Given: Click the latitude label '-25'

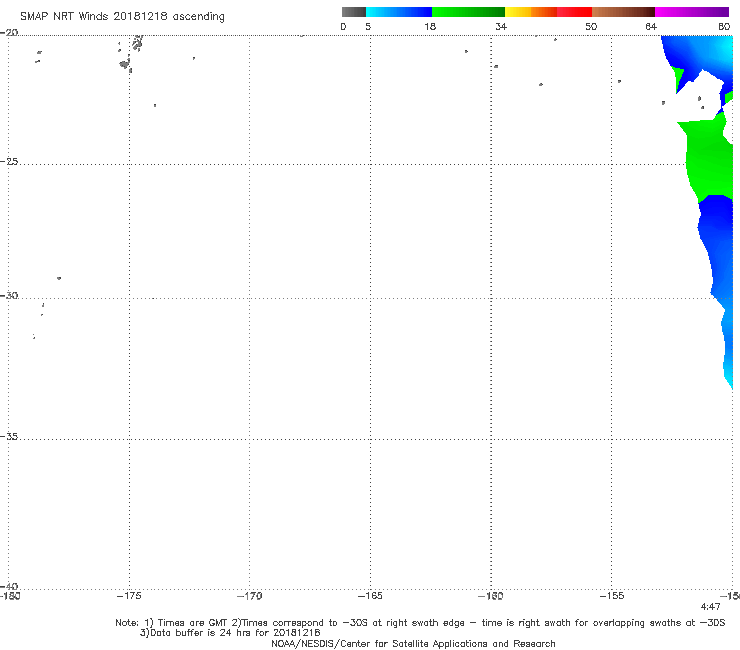Looking at the screenshot, I should [x=9, y=161].
